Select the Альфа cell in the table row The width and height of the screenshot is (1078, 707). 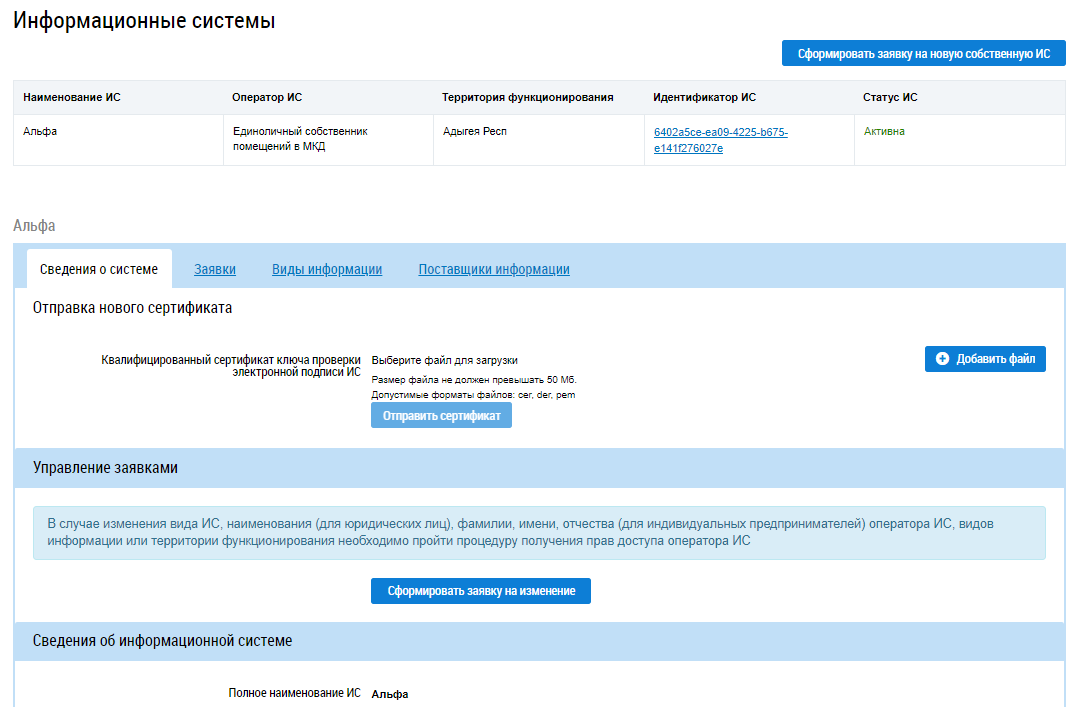(x=40, y=131)
